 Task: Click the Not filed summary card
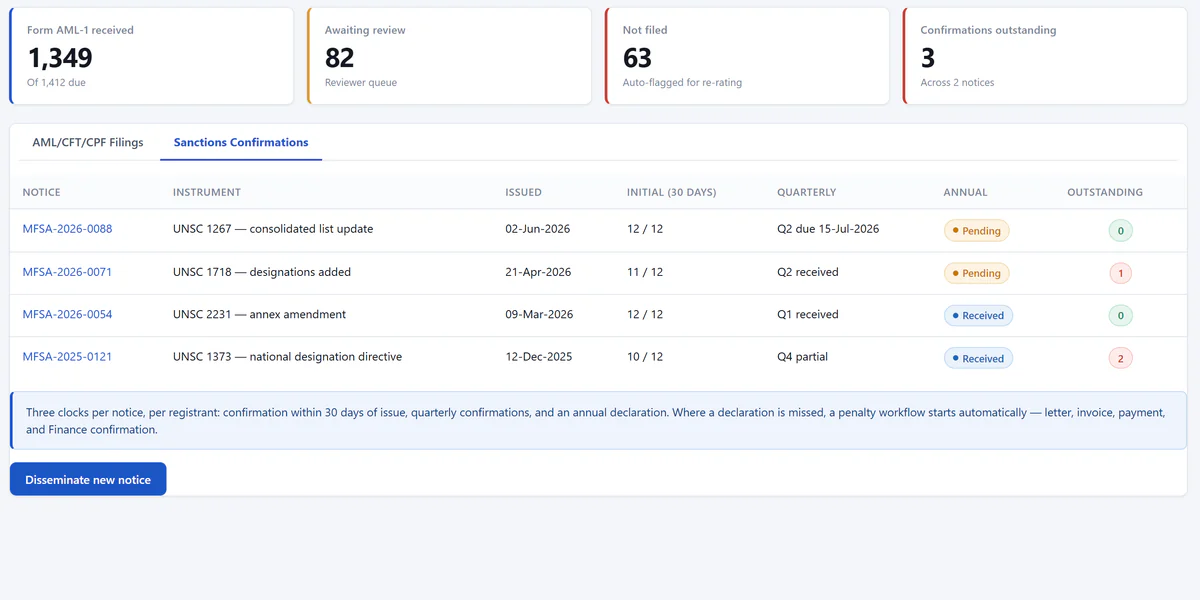(747, 56)
